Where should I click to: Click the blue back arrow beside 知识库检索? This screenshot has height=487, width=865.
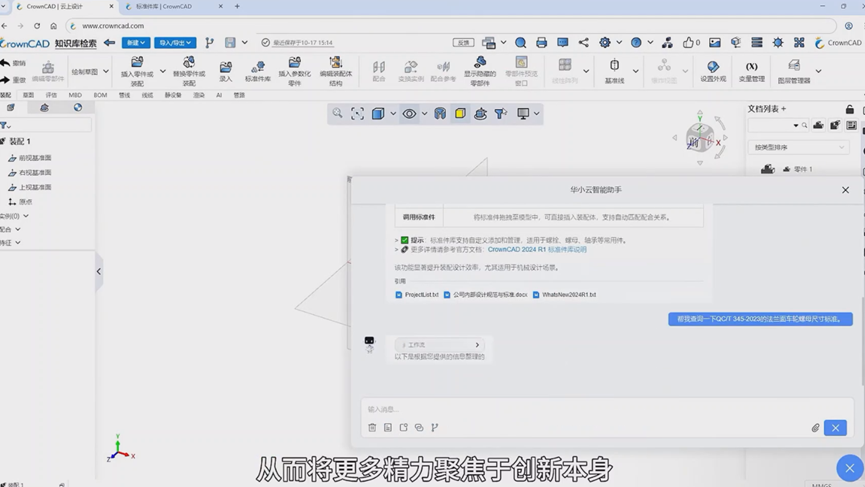(x=109, y=42)
